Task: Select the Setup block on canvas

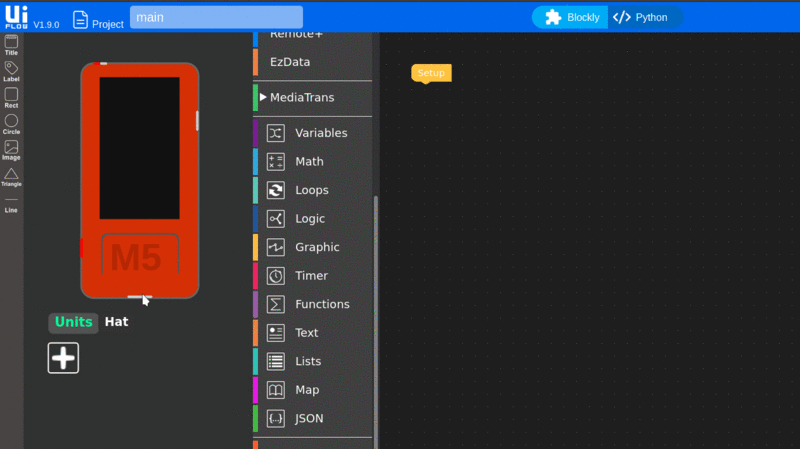Action: [x=431, y=73]
